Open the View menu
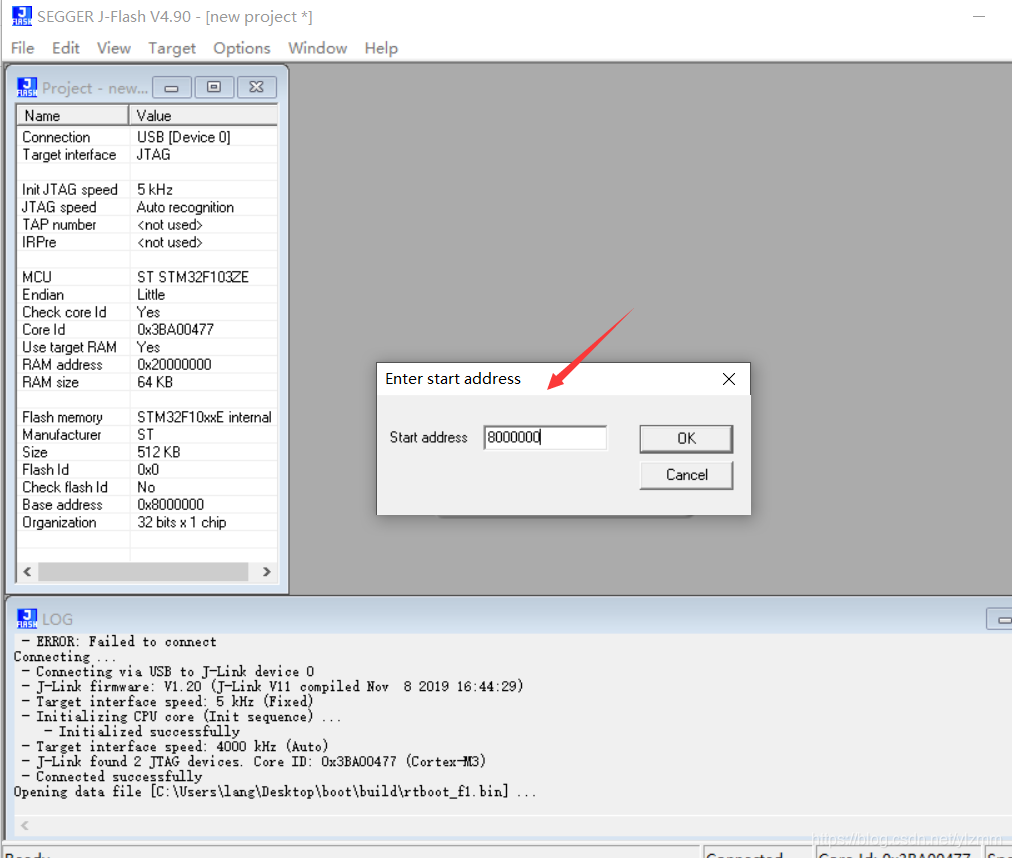 [x=114, y=48]
